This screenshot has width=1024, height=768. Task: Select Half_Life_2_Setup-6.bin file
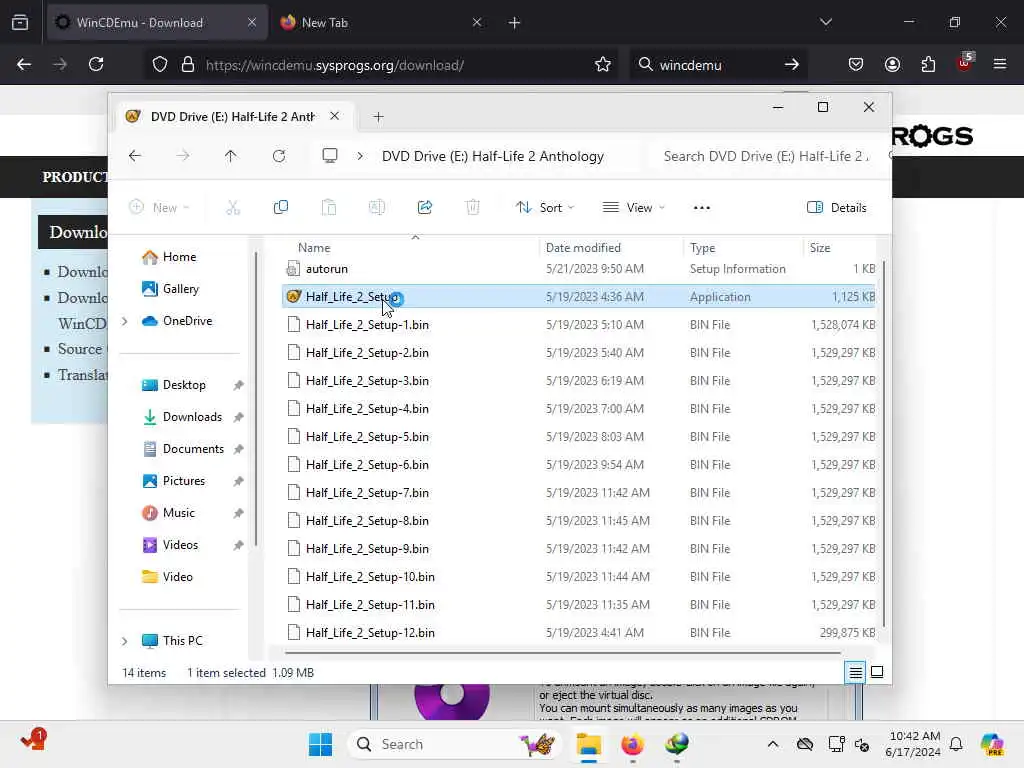(579, 464)
